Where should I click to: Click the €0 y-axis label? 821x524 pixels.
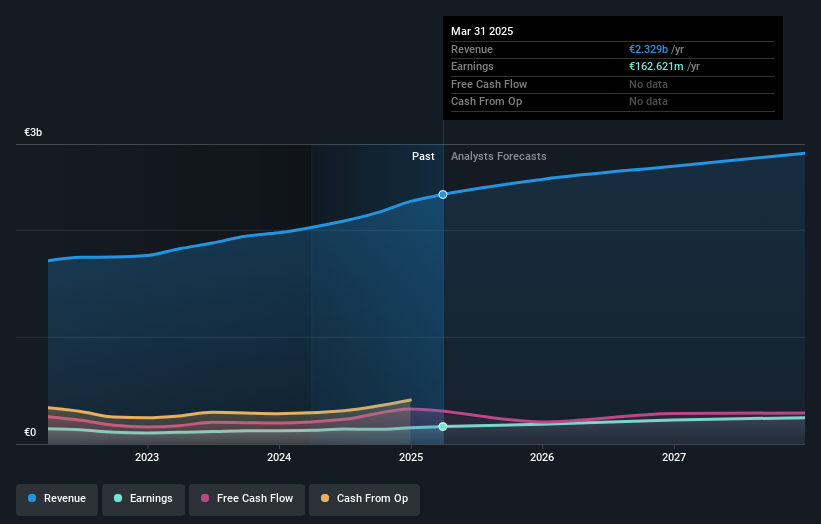pos(30,432)
